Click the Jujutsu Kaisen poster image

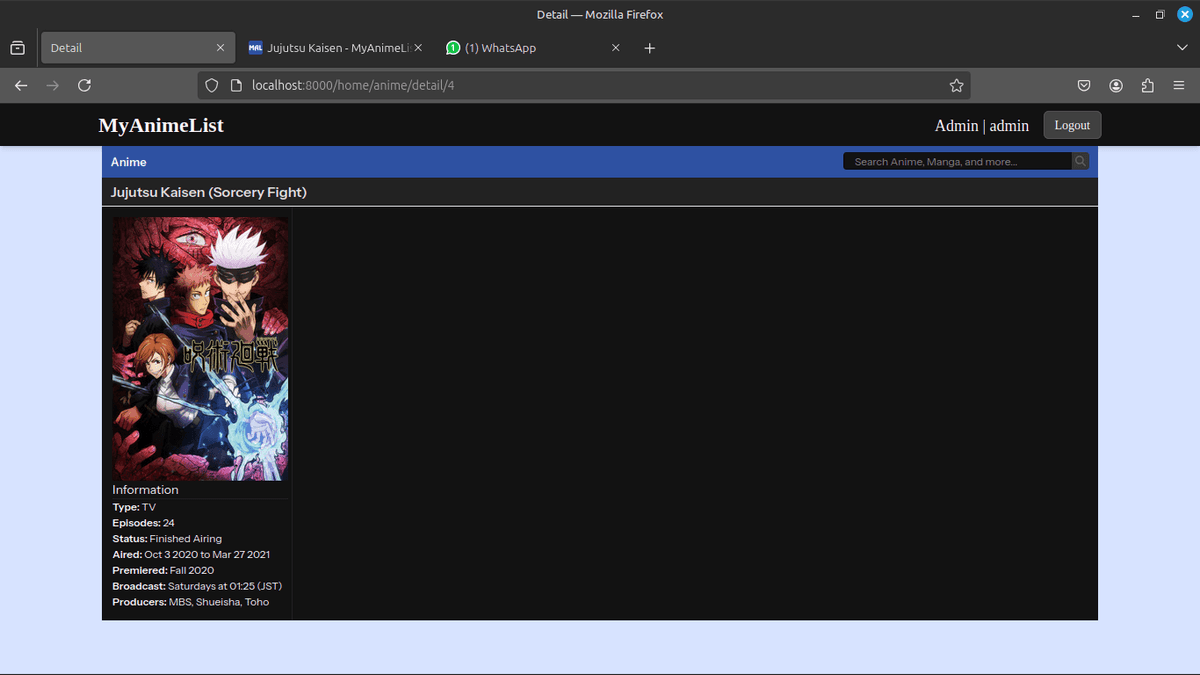click(199, 348)
